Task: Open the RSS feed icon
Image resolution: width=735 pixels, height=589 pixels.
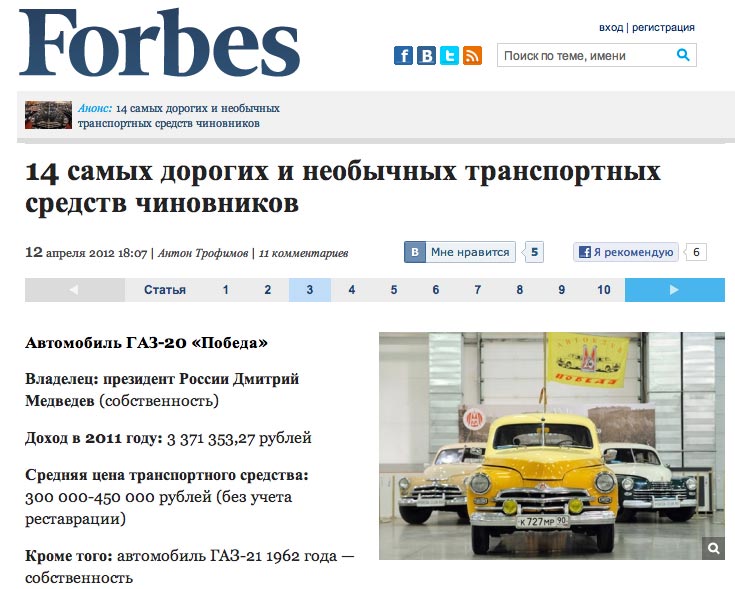Action: point(472,56)
